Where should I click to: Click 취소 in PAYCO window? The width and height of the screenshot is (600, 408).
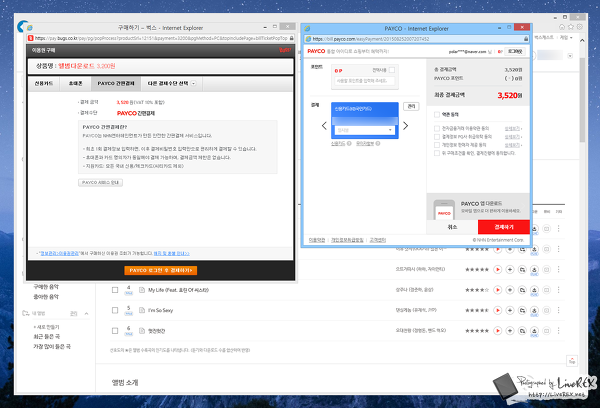click(x=452, y=227)
